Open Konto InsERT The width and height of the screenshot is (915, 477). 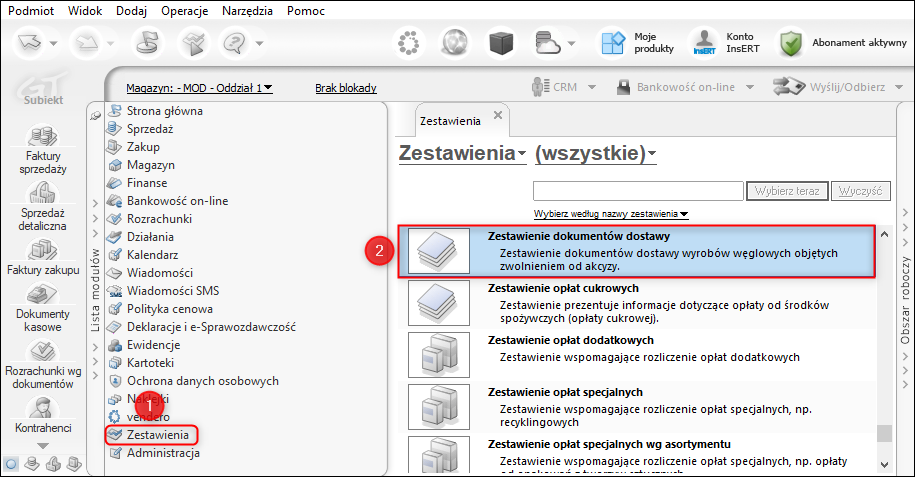725,43
